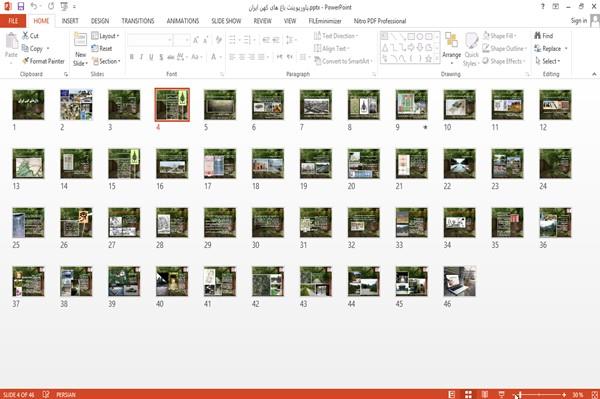The image size is (600, 399).
Task: Open the Shape Fill dropdown
Action: [x=499, y=36]
